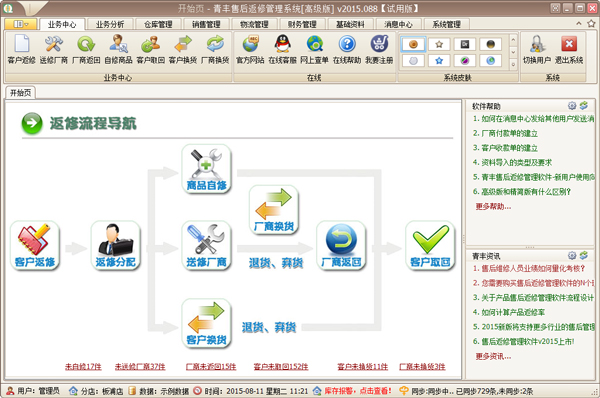Screen dimensions: 600x398
Task: Switch to 仓库管理 ribbon tab
Action: coord(158,24)
